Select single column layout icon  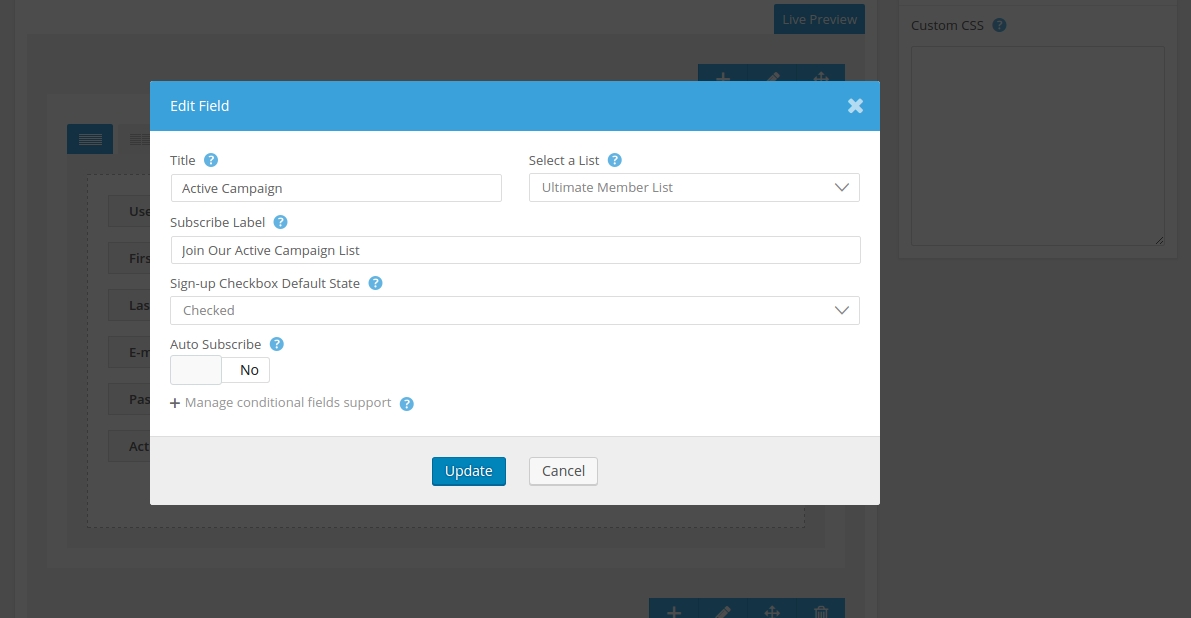point(90,139)
